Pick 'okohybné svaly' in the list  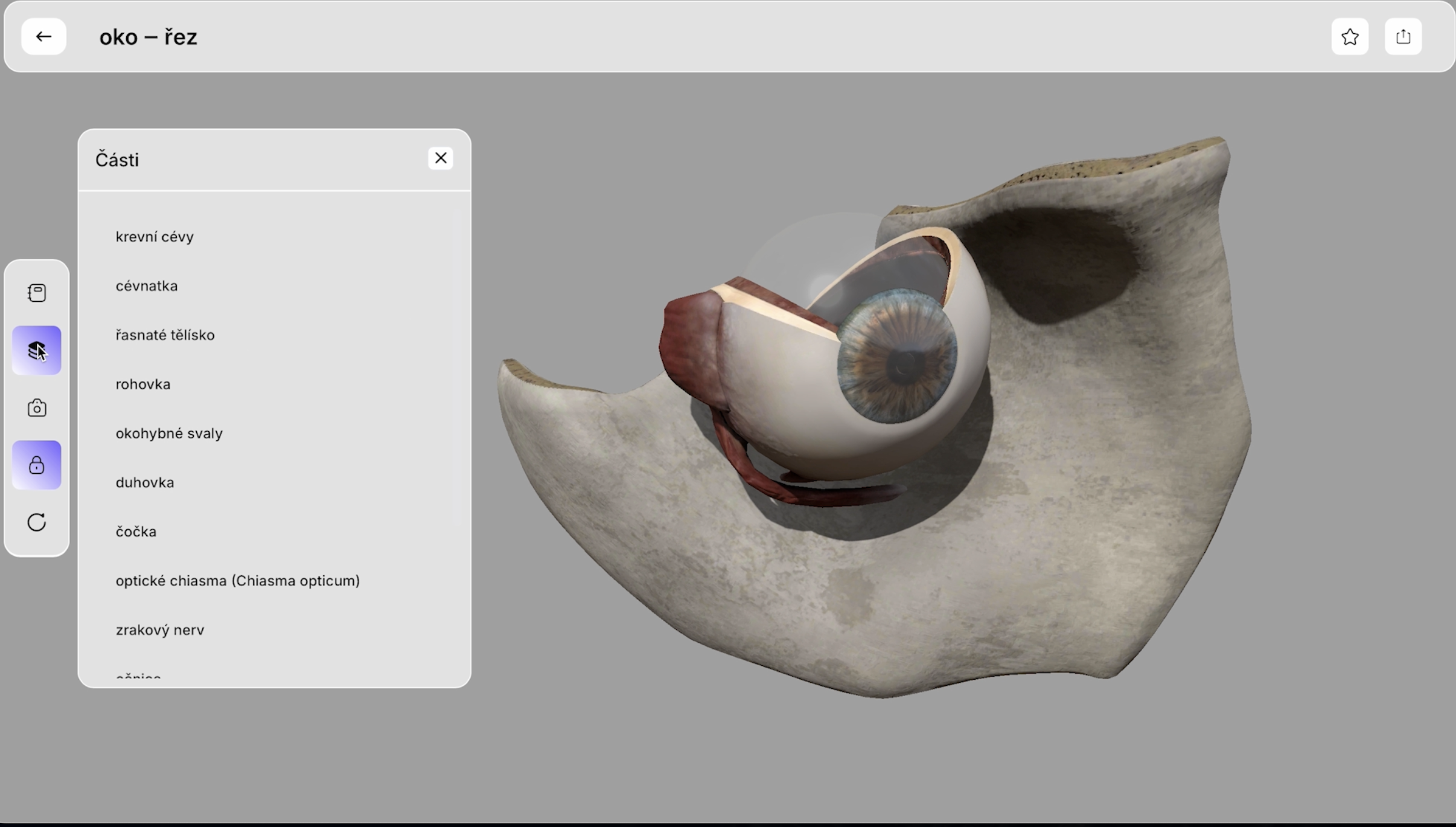169,433
